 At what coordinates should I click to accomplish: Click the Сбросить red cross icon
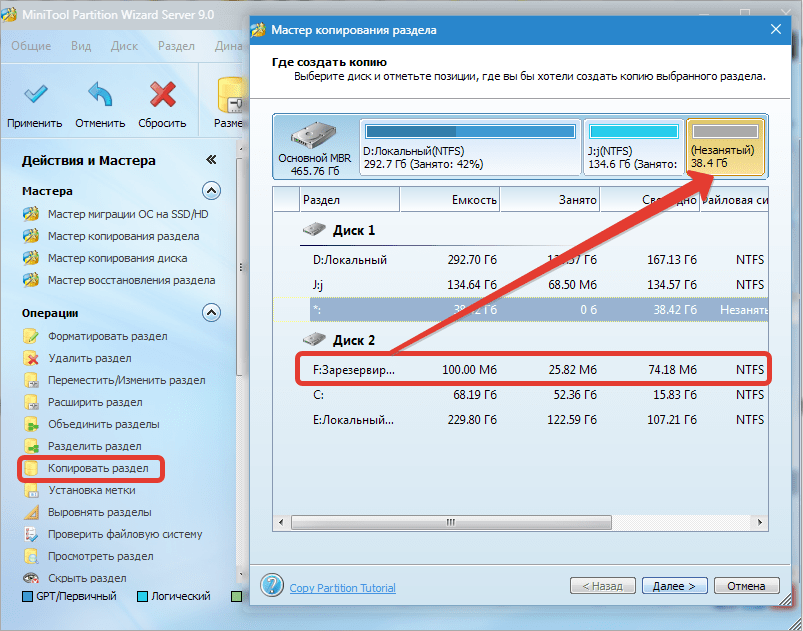coord(162,94)
